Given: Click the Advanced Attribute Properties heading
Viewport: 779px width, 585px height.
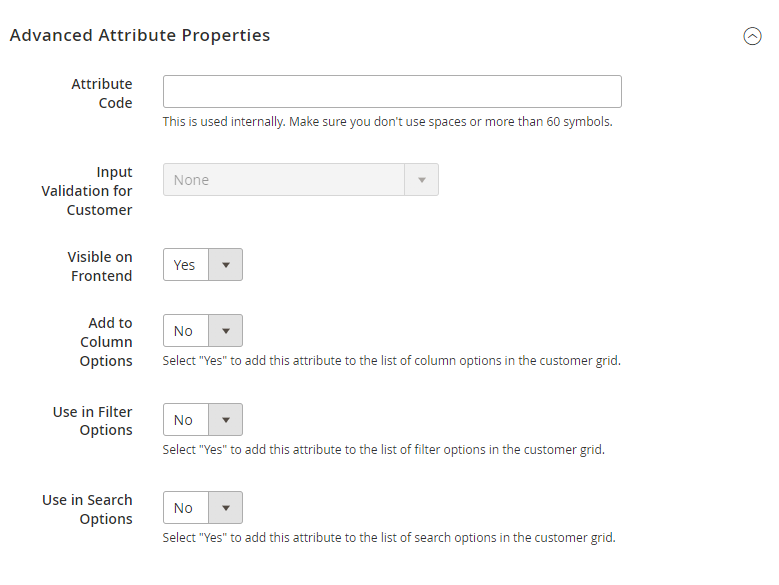Looking at the screenshot, I should [140, 35].
